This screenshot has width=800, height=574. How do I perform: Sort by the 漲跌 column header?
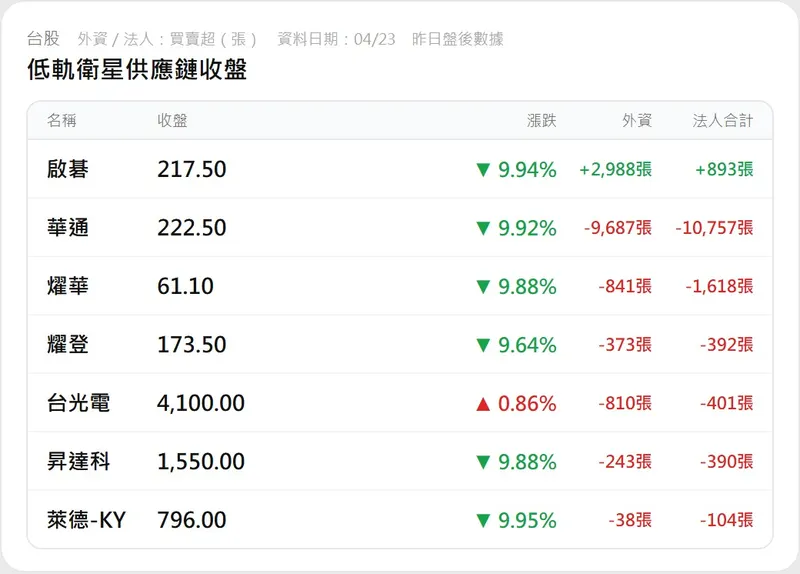click(541, 121)
